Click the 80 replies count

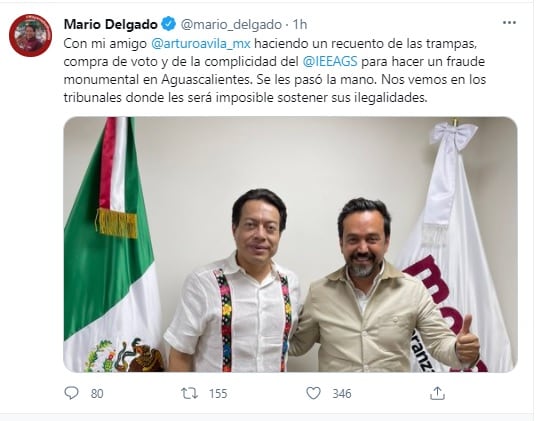[x=97, y=394]
